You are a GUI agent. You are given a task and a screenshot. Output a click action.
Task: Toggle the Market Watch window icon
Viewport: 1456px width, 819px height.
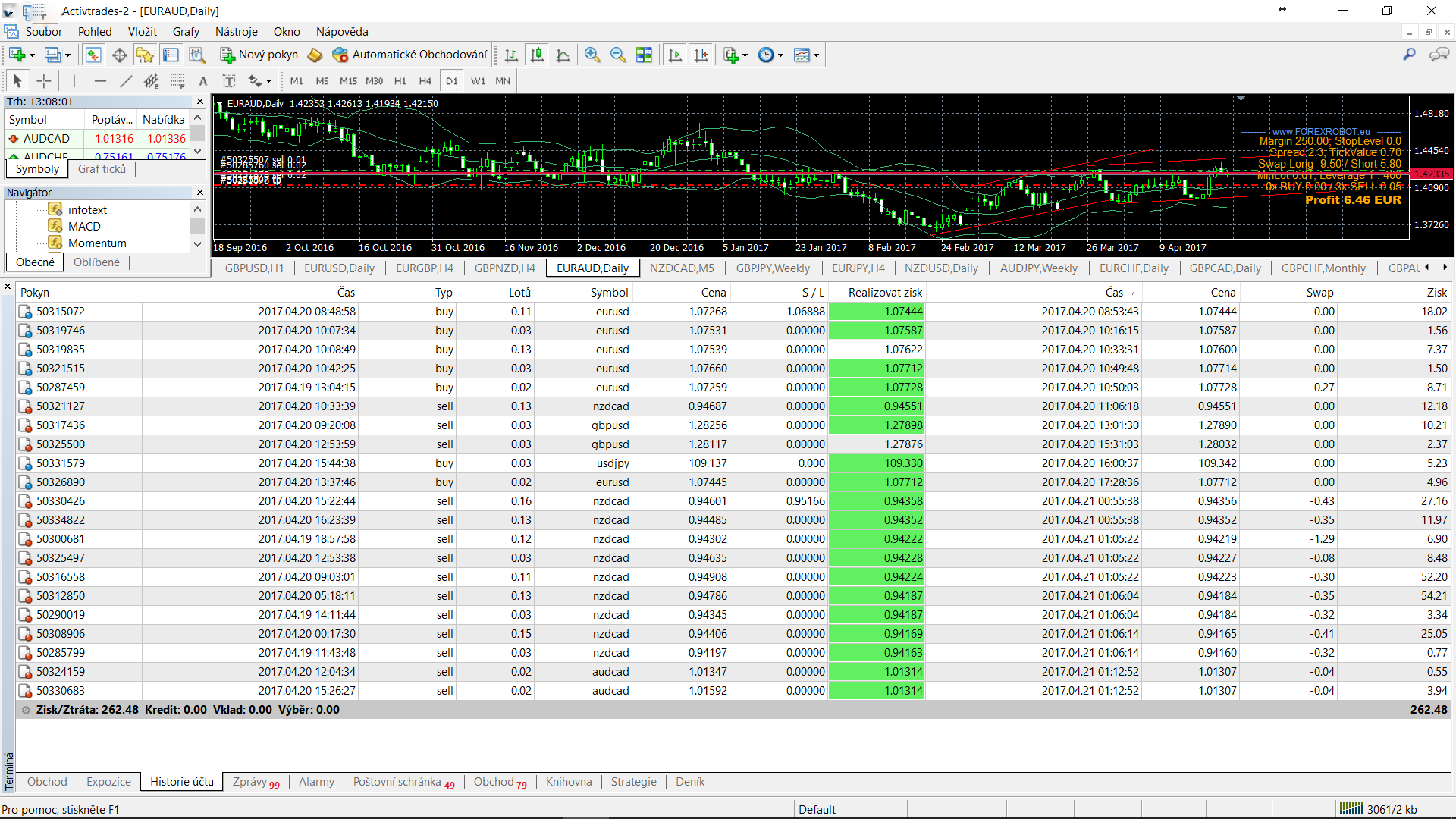tap(93, 55)
